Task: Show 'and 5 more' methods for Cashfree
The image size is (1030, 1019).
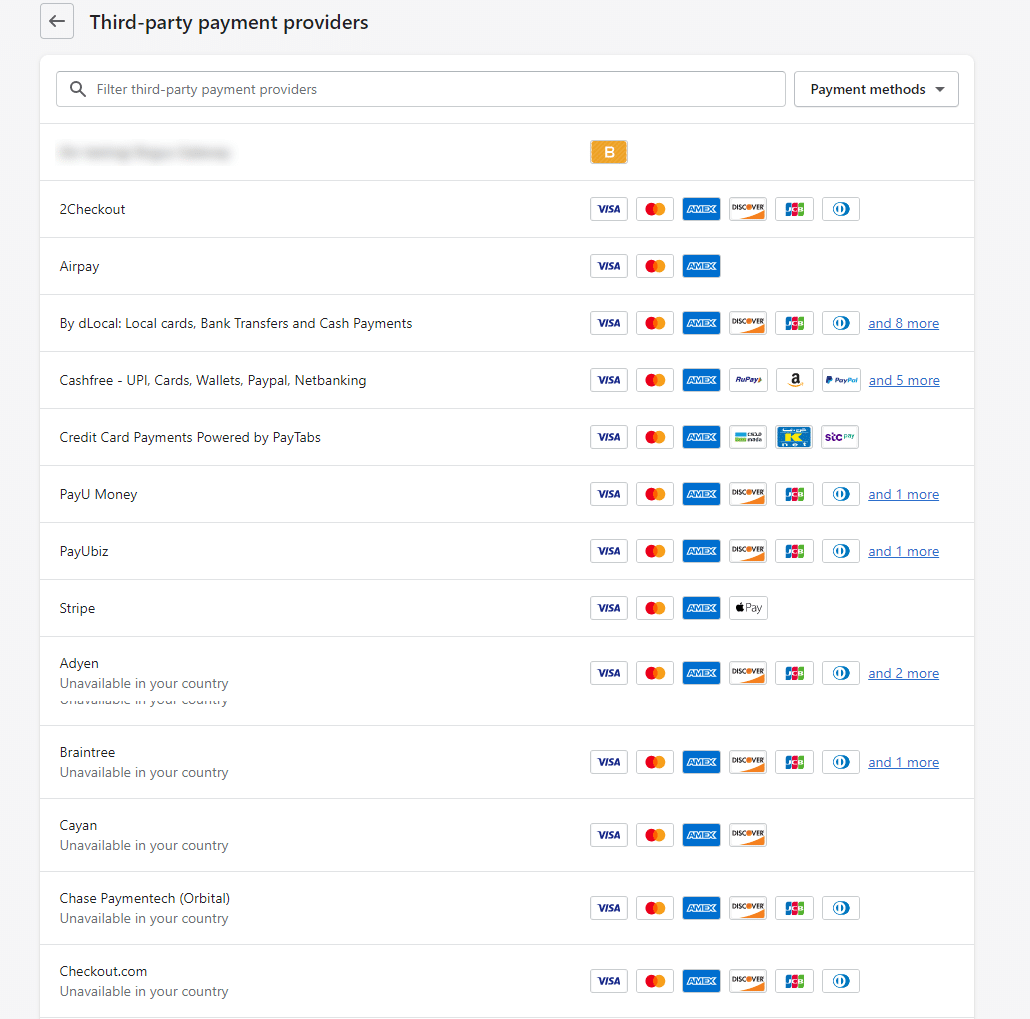Action: [x=904, y=380]
